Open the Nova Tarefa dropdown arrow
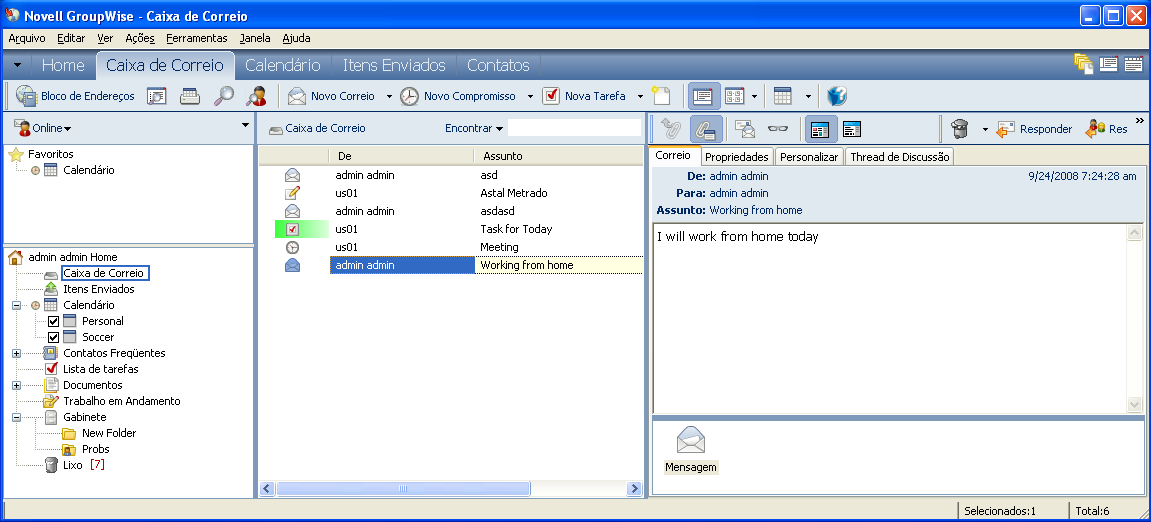This screenshot has width=1151, height=522. coord(640,96)
